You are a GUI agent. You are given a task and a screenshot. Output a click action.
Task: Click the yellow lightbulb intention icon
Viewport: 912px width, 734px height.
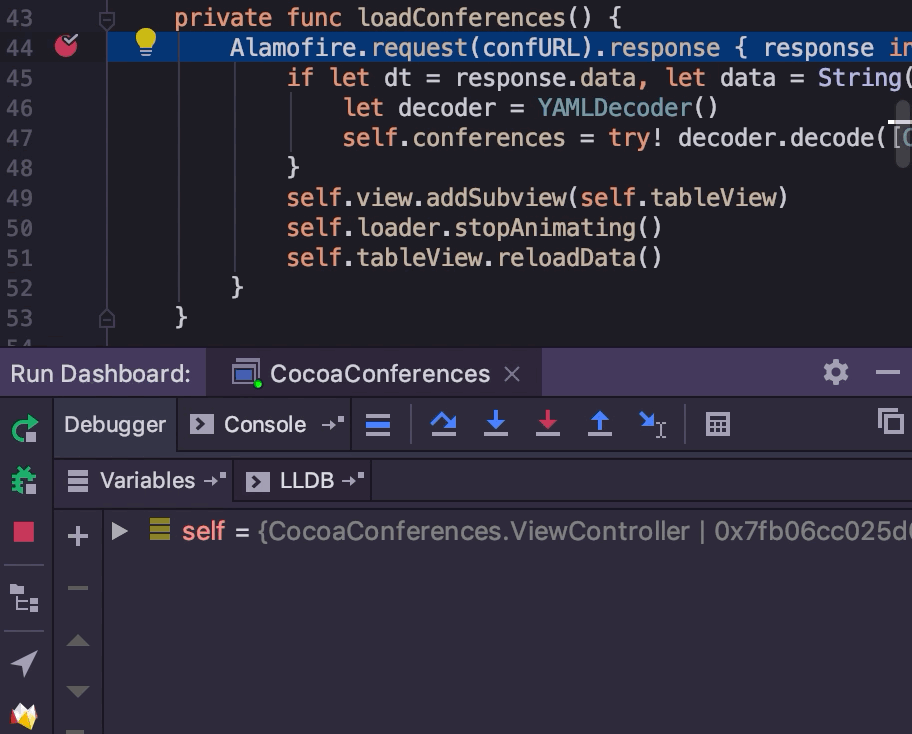point(146,42)
